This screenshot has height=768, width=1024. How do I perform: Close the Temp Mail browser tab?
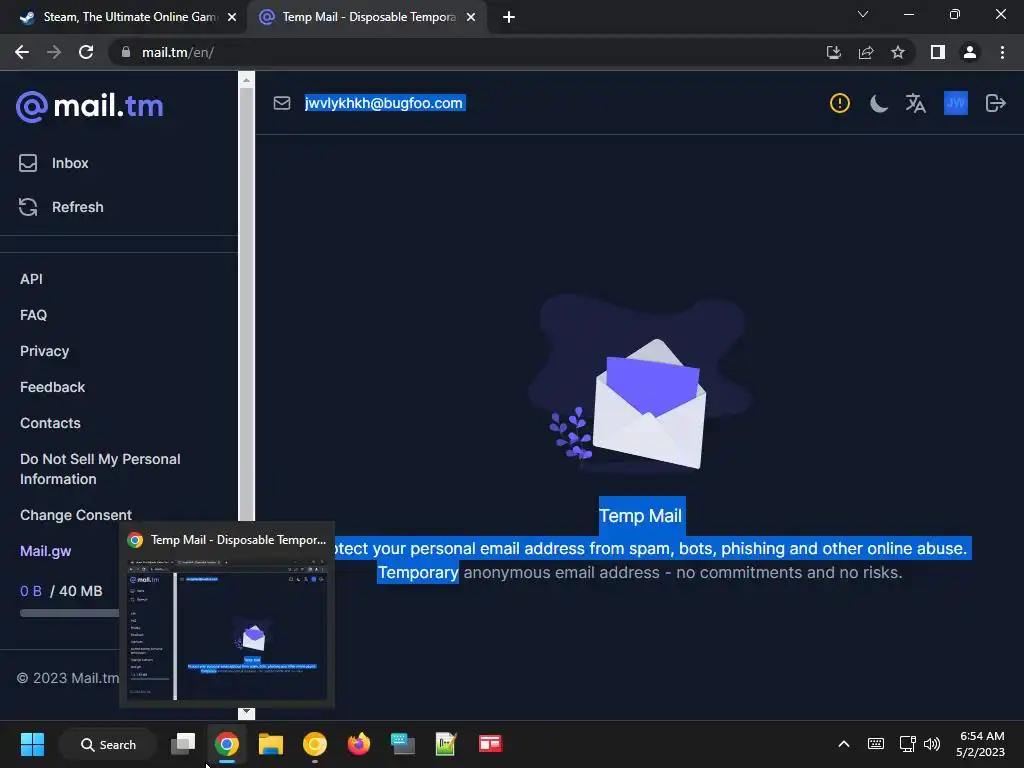pos(471,18)
